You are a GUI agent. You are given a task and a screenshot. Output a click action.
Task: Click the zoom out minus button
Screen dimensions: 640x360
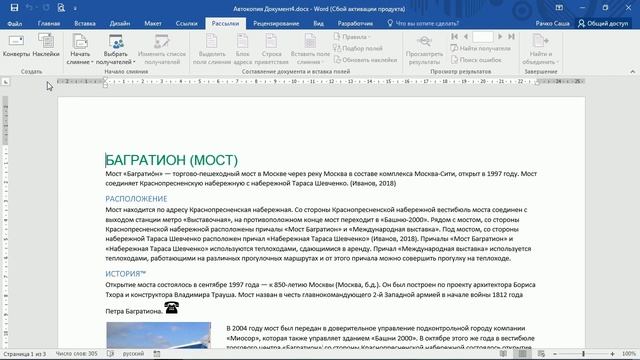click(555, 354)
